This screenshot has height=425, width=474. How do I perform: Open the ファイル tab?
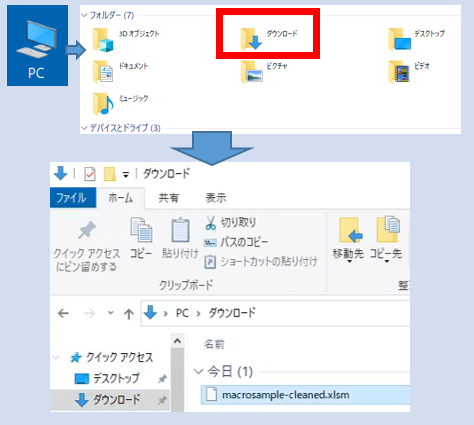pyautogui.click(x=73, y=198)
